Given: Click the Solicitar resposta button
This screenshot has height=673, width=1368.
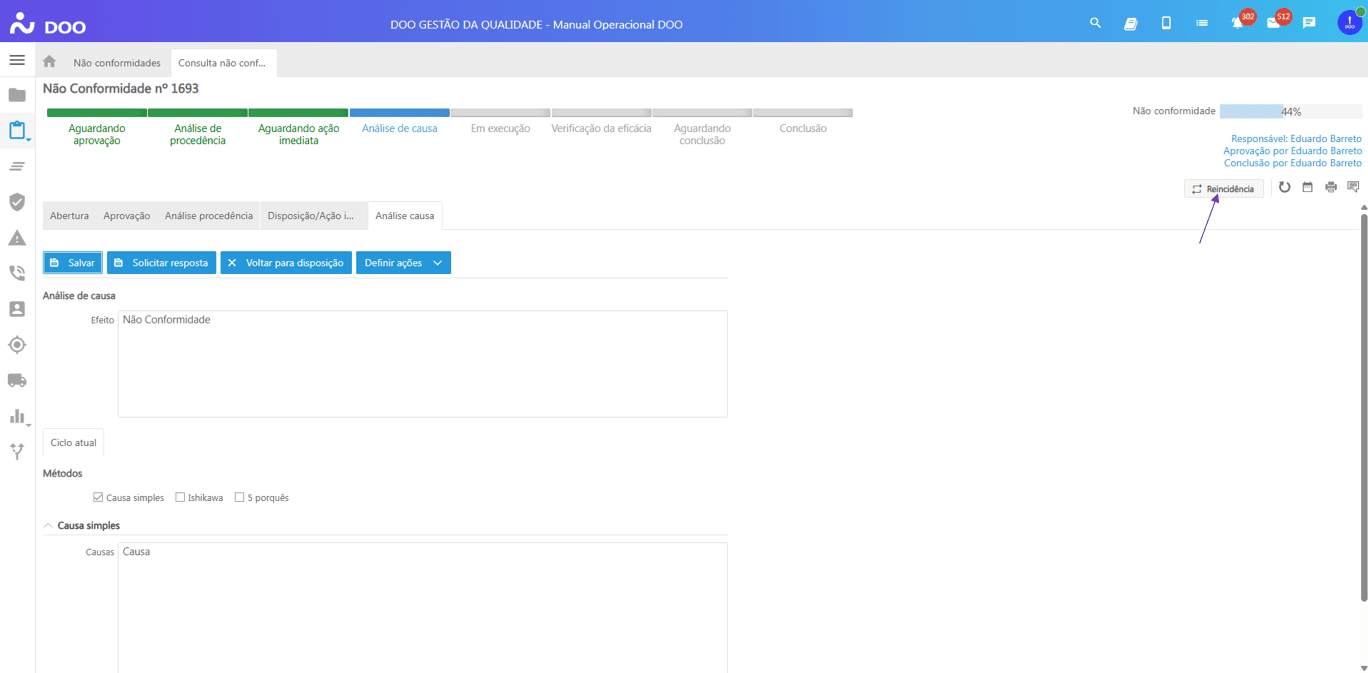Looking at the screenshot, I should coord(161,263).
